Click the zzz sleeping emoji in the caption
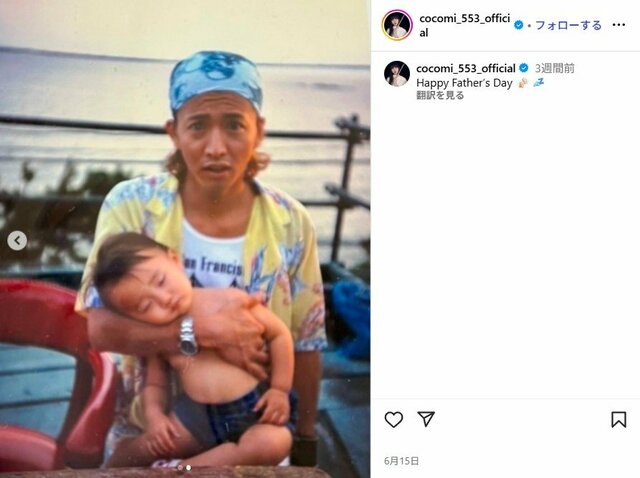The image size is (640, 478). coord(538,83)
